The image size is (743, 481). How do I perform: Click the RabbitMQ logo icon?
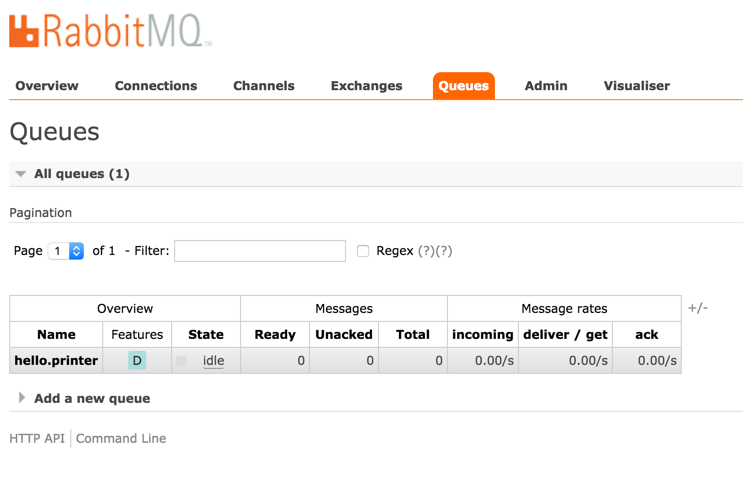coord(24,30)
